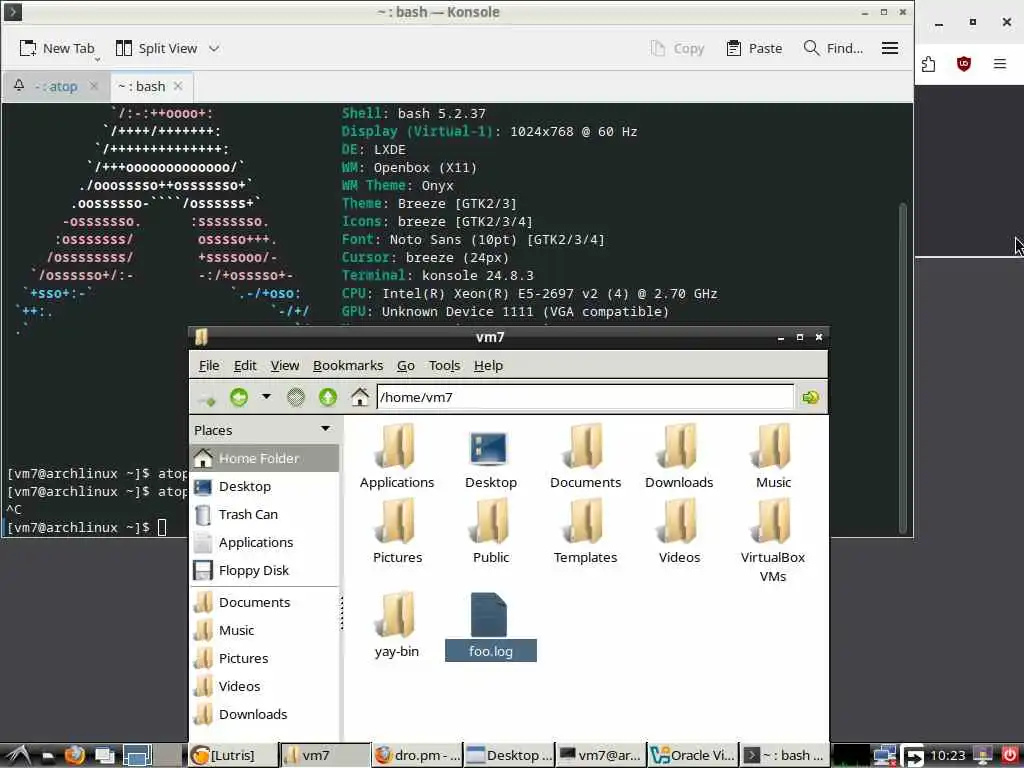Open the Go menu in file manager
Screen dimensions: 1024x768
tap(406, 366)
